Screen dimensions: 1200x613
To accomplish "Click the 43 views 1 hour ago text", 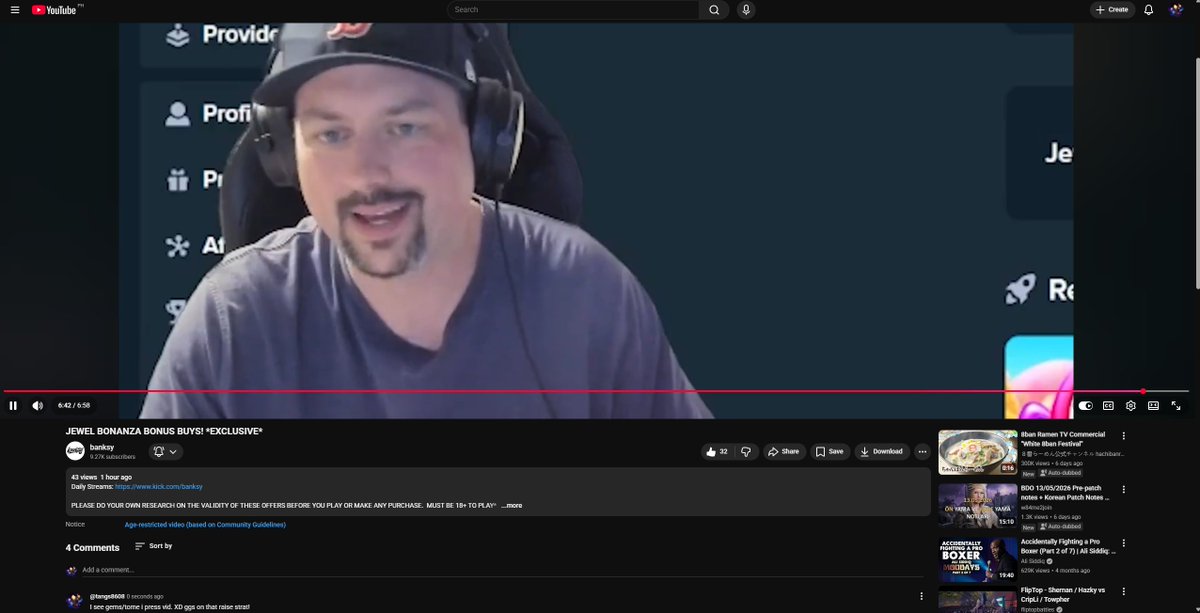I will (x=101, y=477).
